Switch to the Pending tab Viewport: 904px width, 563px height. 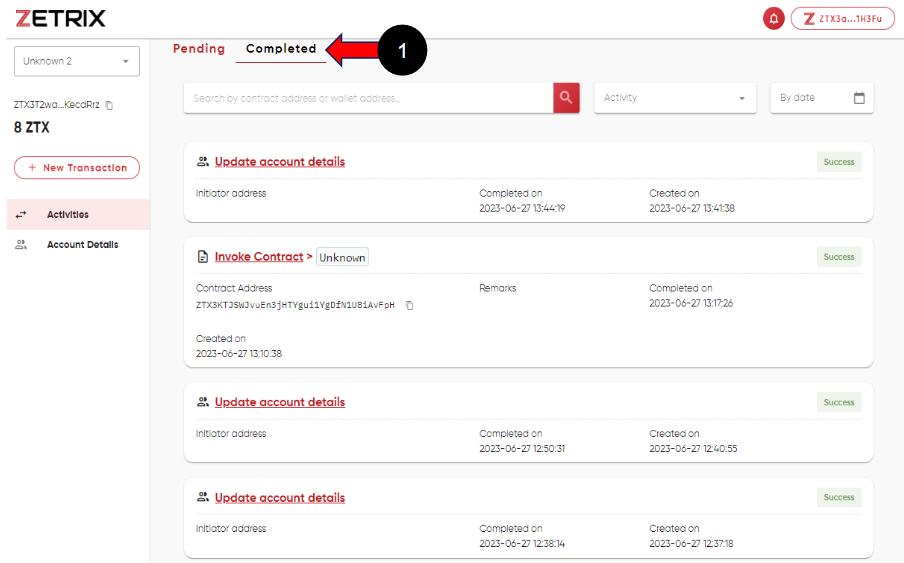pyautogui.click(x=199, y=49)
